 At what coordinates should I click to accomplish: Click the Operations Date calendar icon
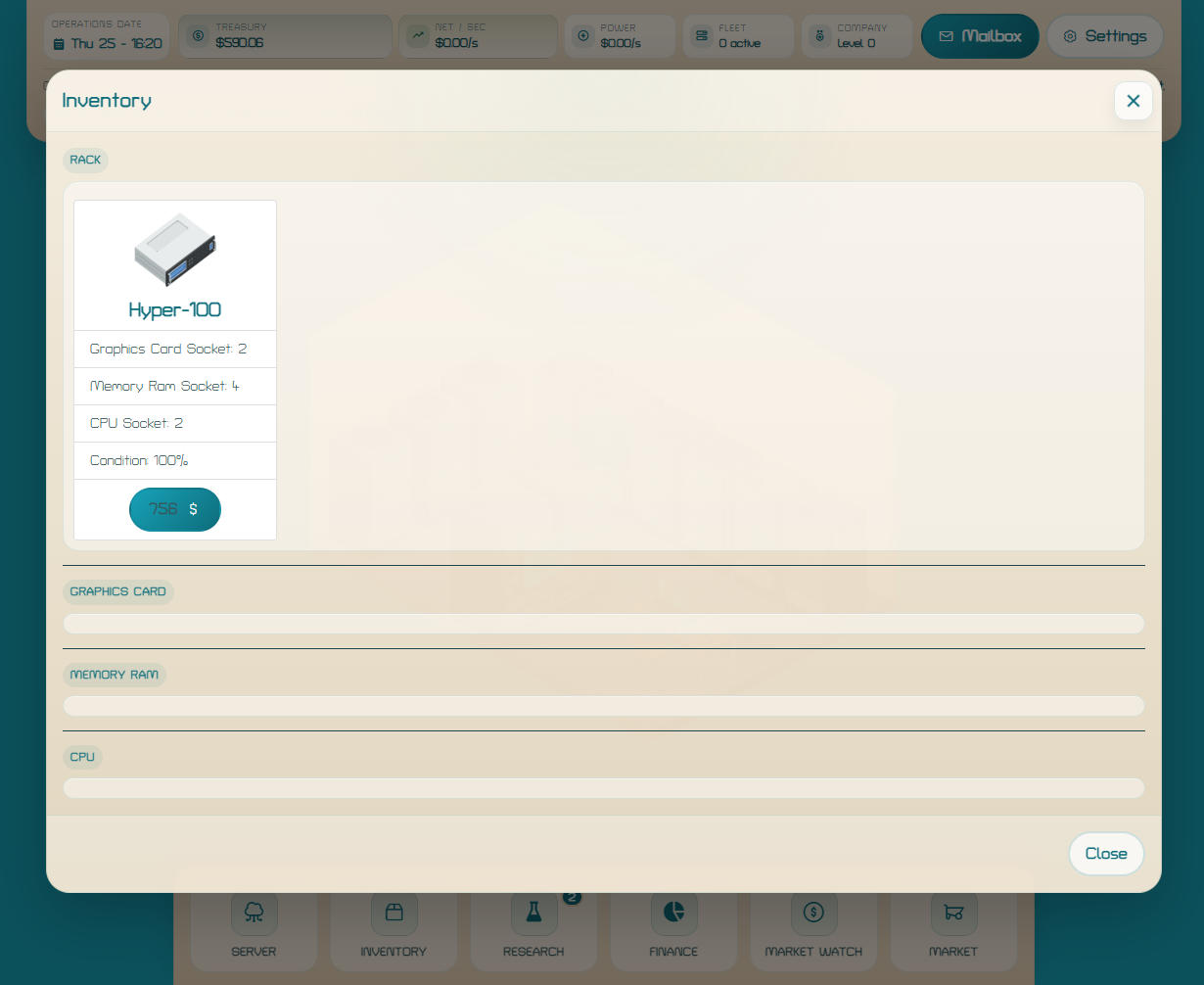[59, 44]
